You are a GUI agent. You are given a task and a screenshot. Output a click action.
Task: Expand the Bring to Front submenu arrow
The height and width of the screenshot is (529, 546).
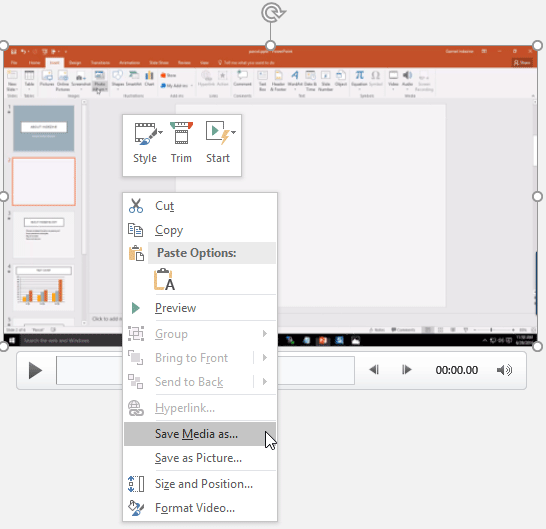(265, 358)
